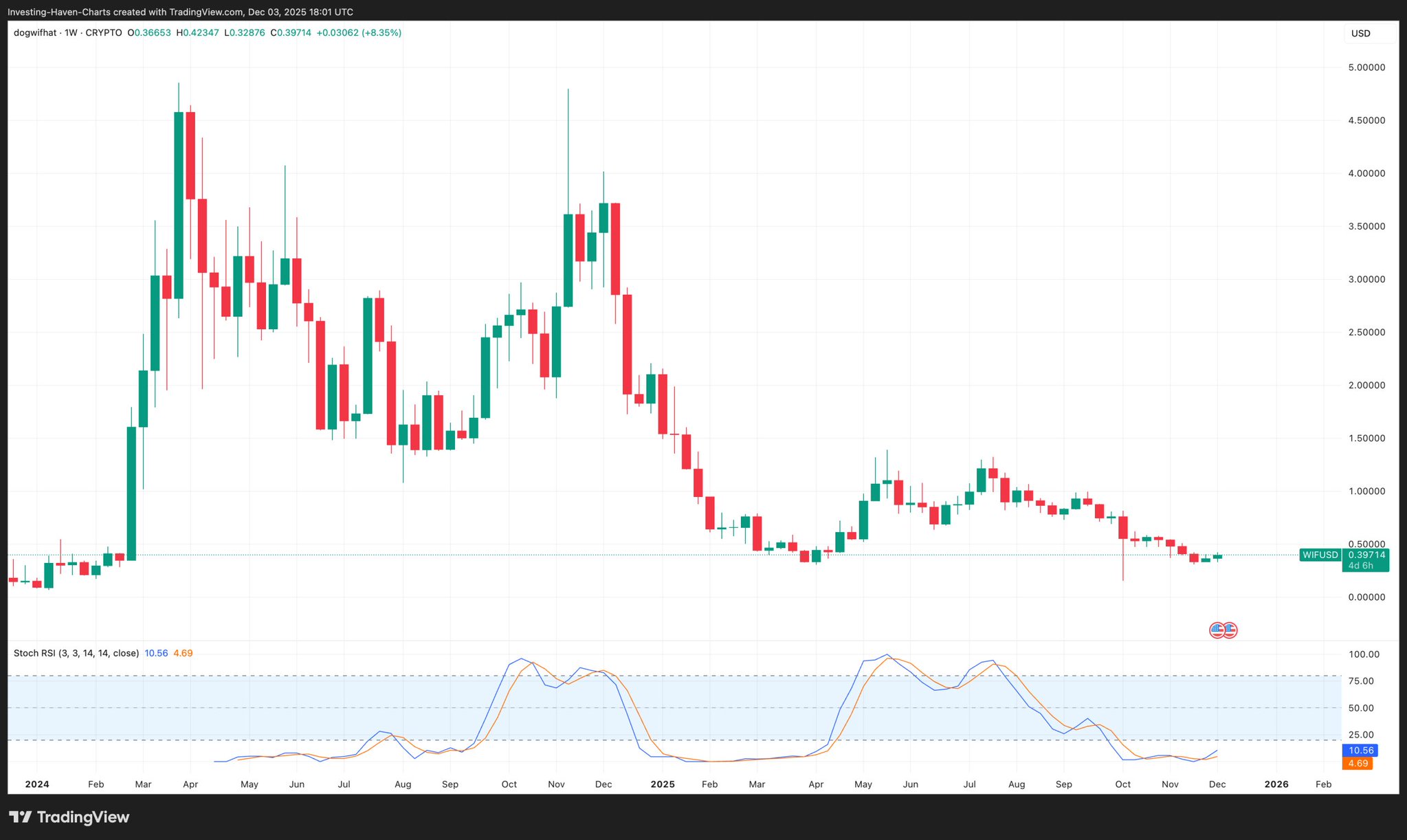Image resolution: width=1407 pixels, height=840 pixels.
Task: Click the green 0.39714 current price label
Action: click(x=1365, y=555)
